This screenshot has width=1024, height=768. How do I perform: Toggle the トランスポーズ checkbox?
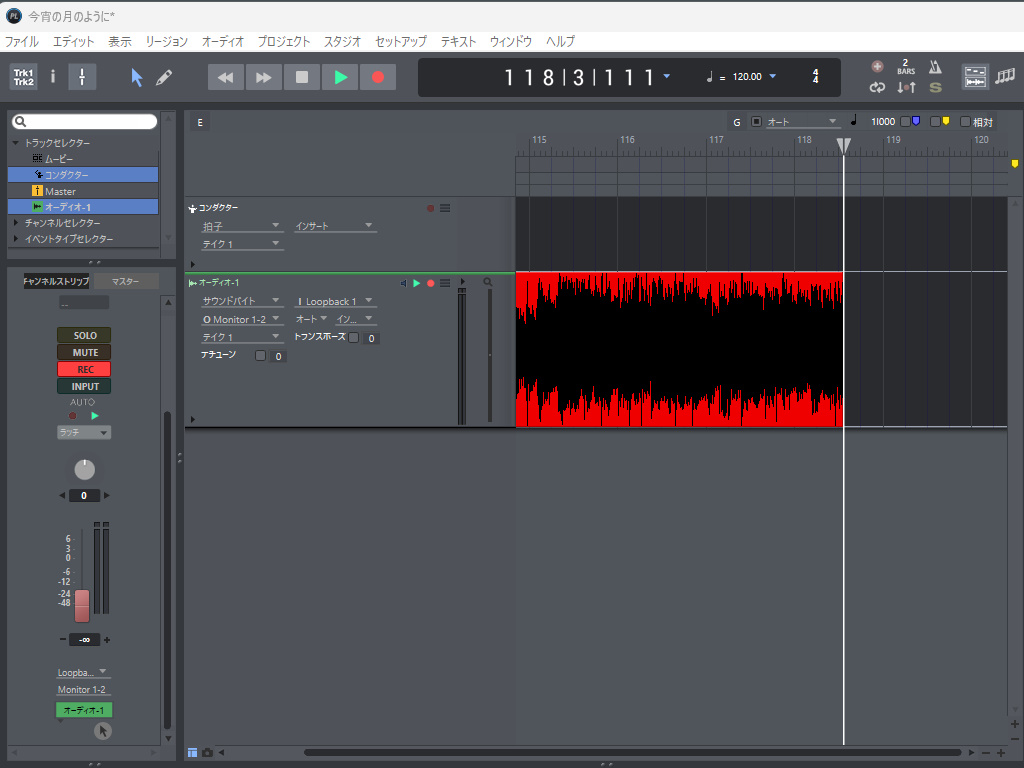[353, 338]
